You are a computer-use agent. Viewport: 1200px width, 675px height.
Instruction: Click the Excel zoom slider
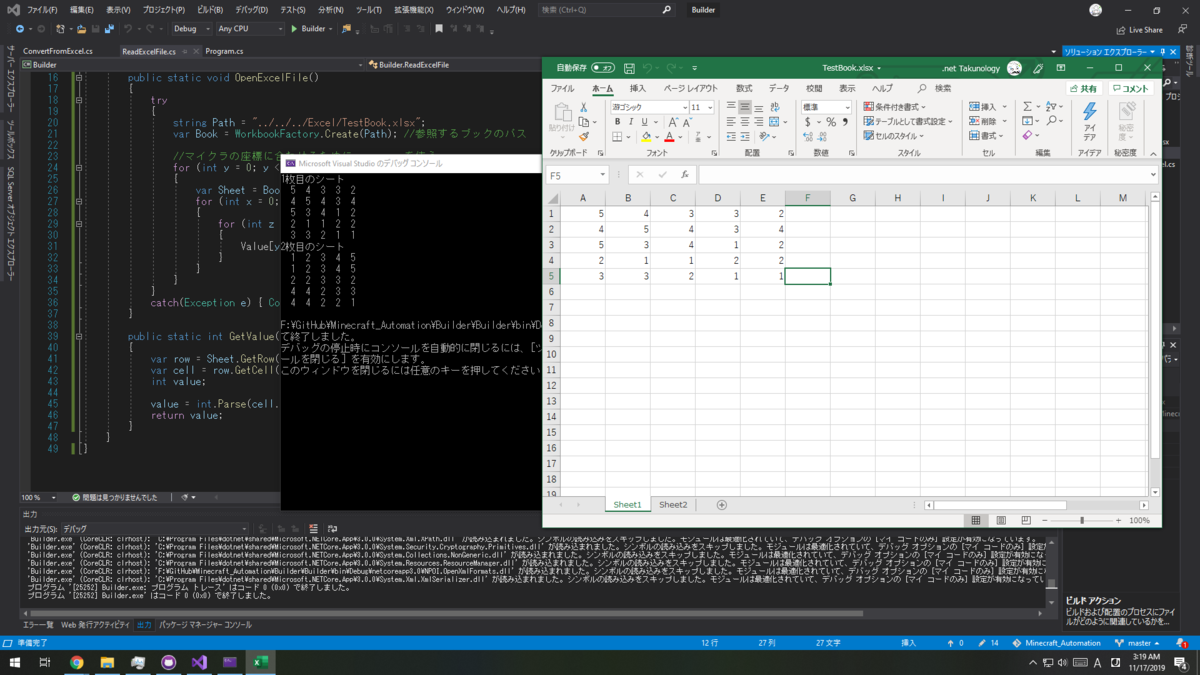click(x=1081, y=521)
